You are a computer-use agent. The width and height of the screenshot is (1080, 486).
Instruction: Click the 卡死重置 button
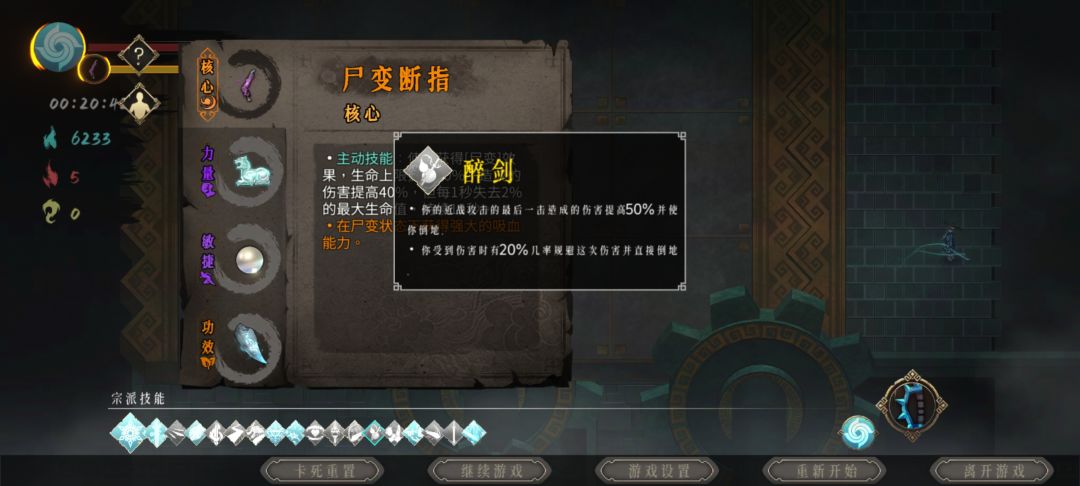pos(322,471)
